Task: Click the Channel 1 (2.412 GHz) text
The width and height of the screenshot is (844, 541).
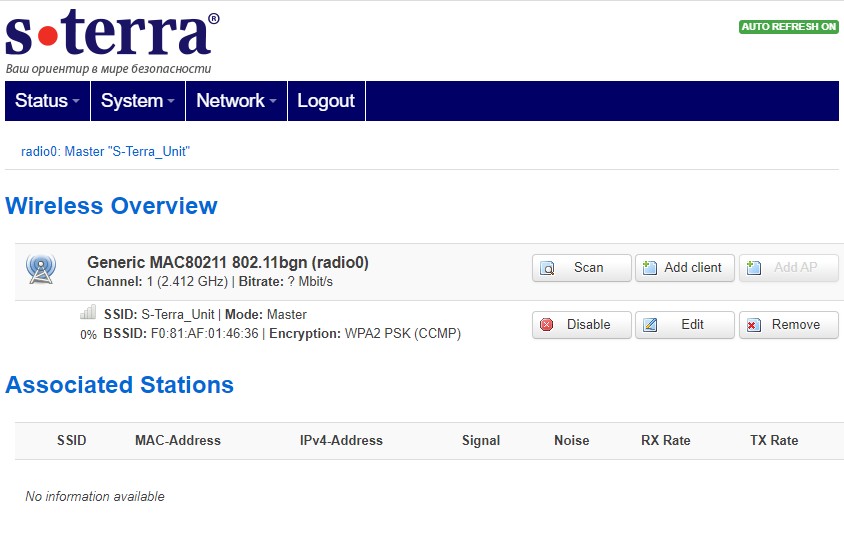Action: tap(157, 282)
